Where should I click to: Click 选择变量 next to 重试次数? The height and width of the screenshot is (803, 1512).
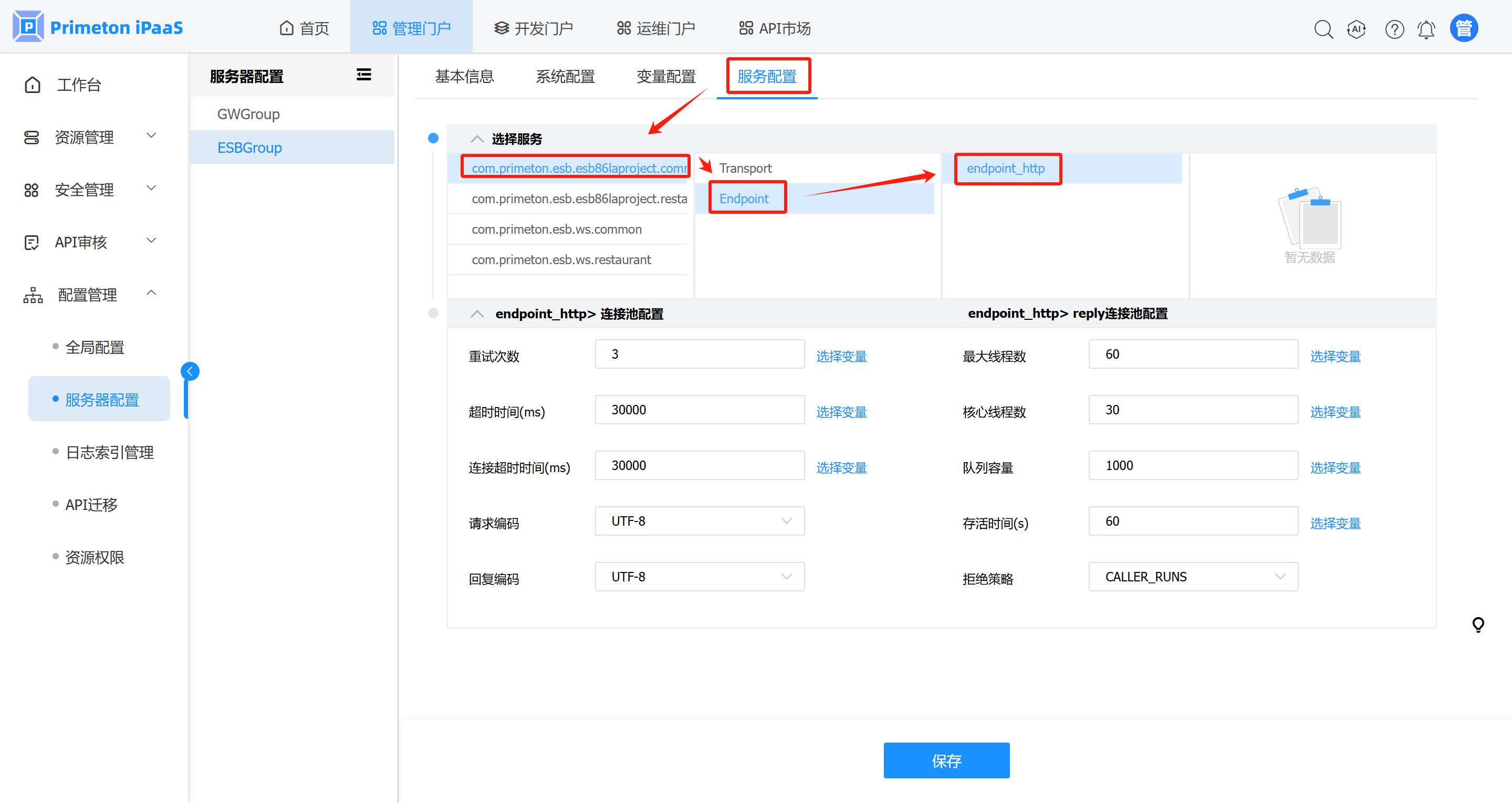point(841,356)
